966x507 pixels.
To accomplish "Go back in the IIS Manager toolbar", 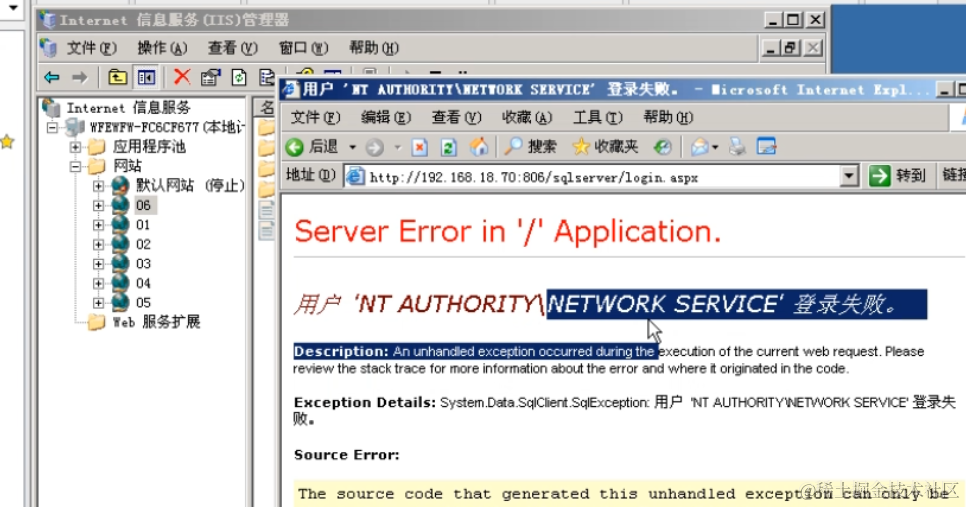I will pos(52,77).
